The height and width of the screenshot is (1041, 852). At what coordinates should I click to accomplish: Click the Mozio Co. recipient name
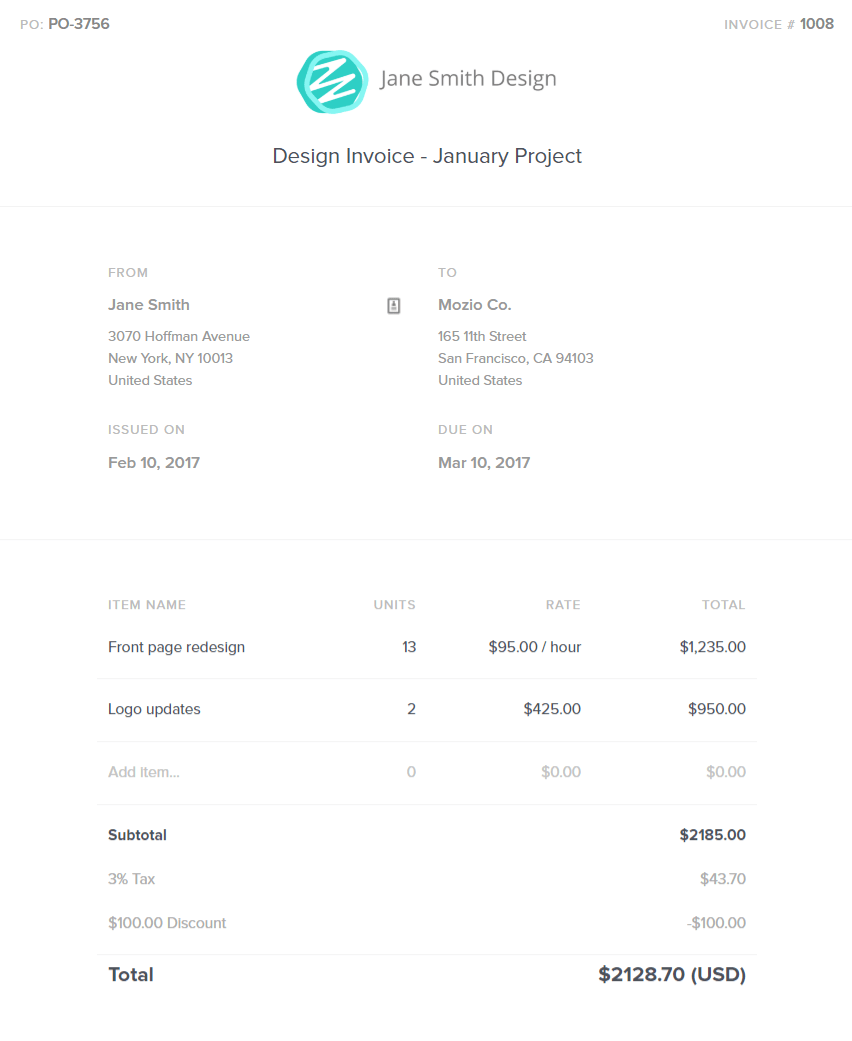click(x=475, y=305)
